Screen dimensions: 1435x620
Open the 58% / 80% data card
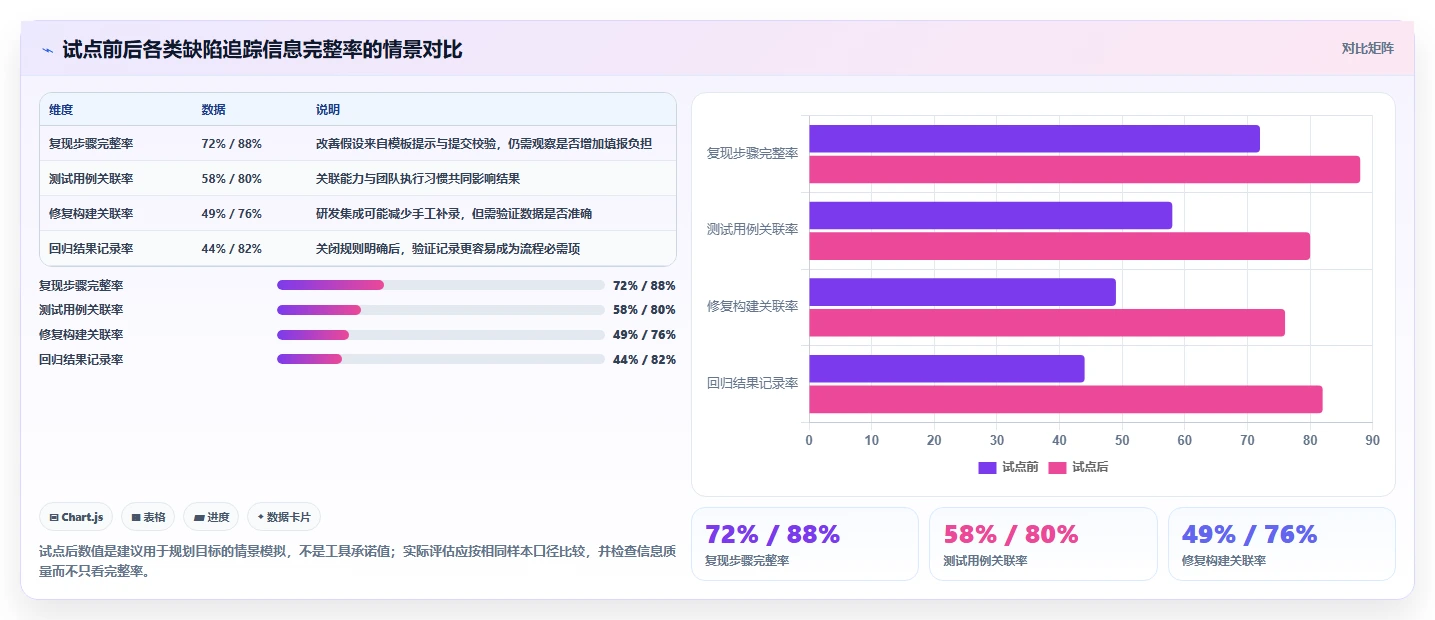pyautogui.click(x=1043, y=544)
